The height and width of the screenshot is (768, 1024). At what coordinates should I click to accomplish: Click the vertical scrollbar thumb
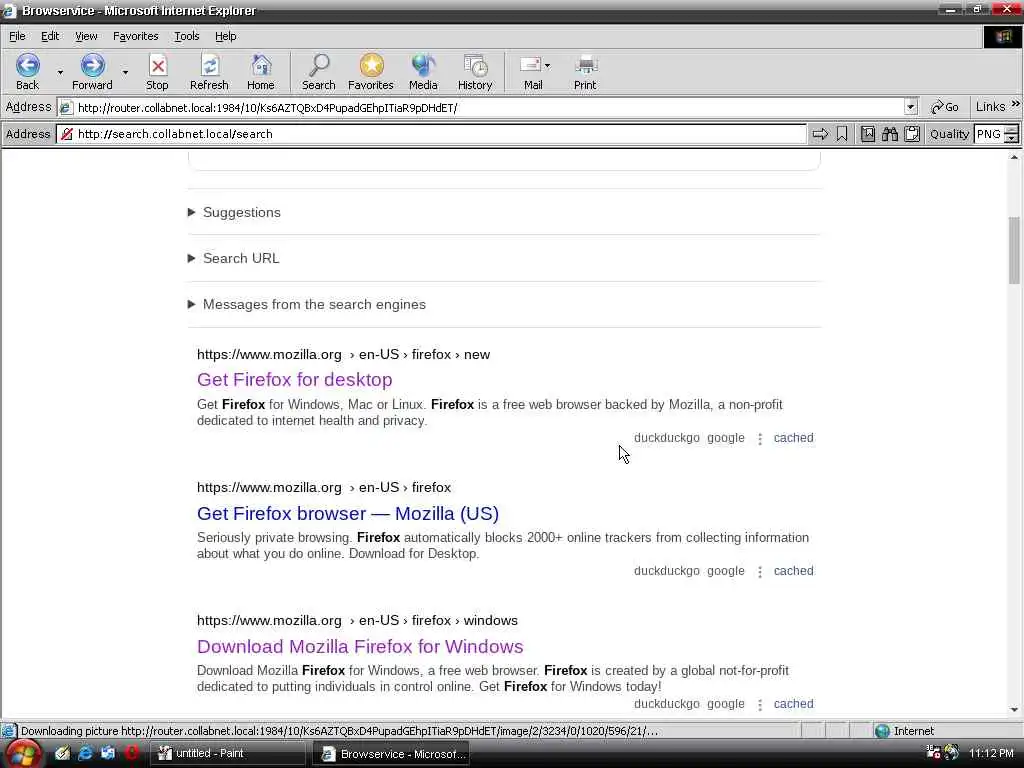click(1014, 250)
